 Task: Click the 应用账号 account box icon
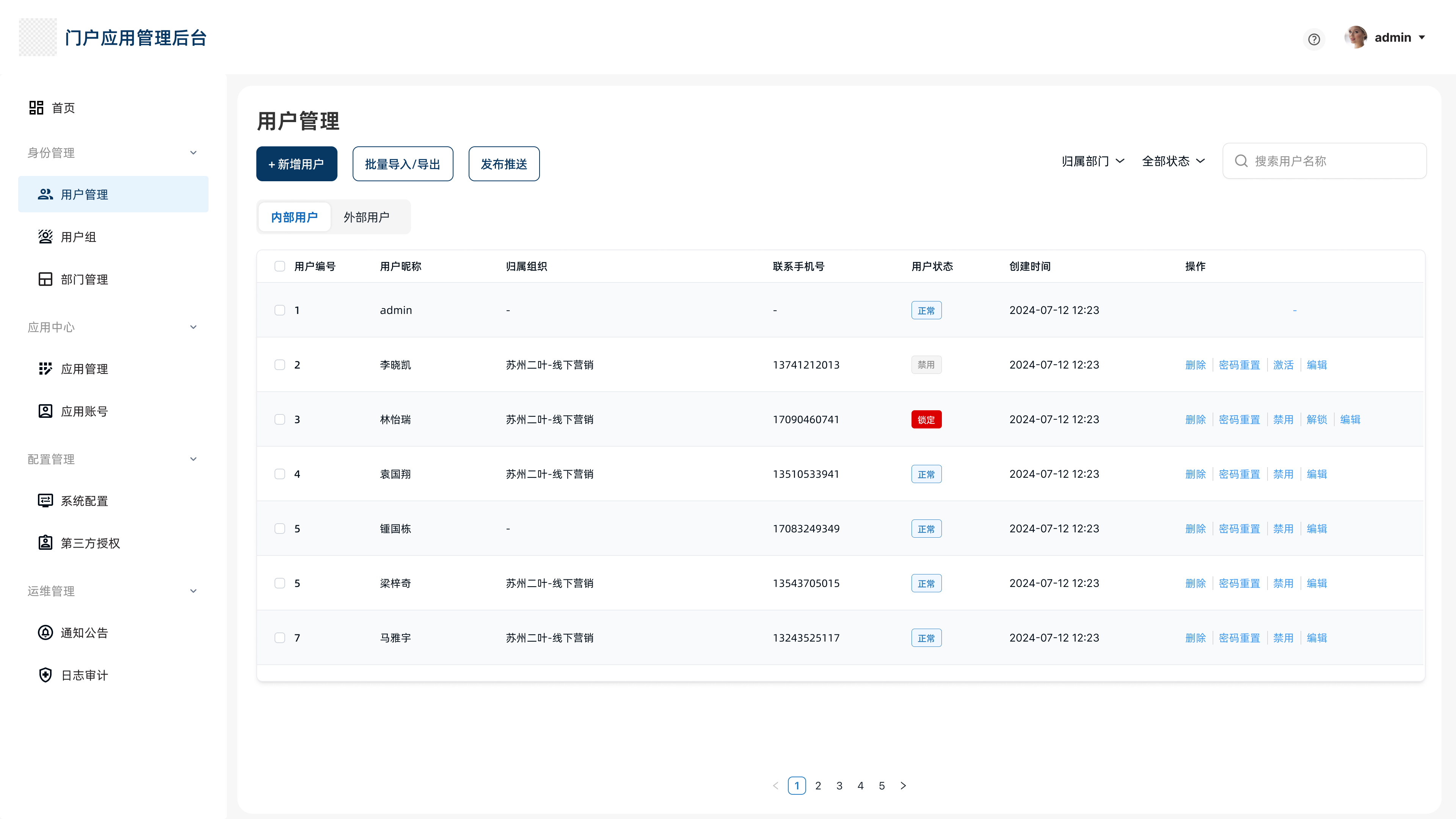(x=45, y=411)
